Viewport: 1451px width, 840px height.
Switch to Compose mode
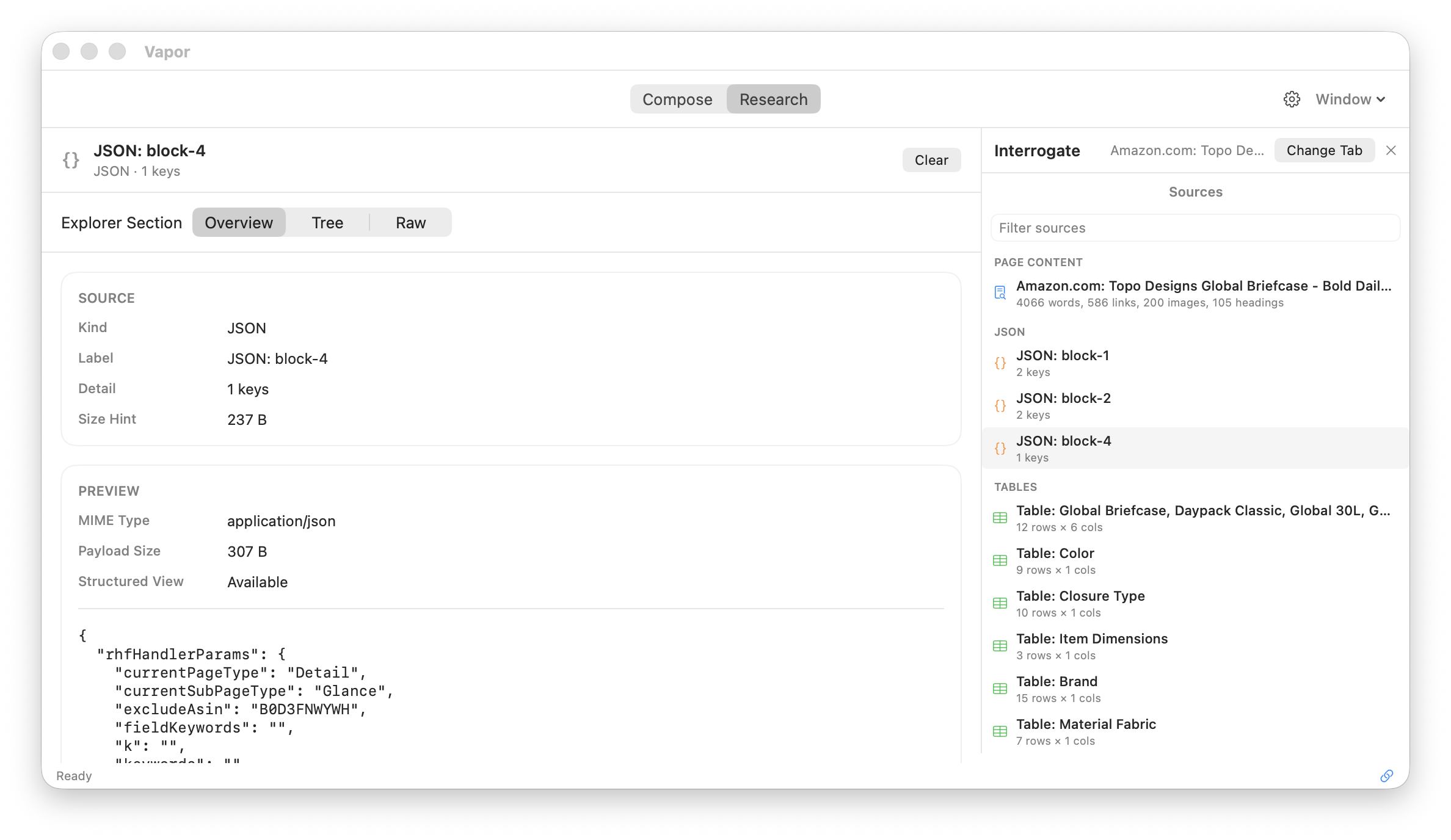pyautogui.click(x=677, y=99)
